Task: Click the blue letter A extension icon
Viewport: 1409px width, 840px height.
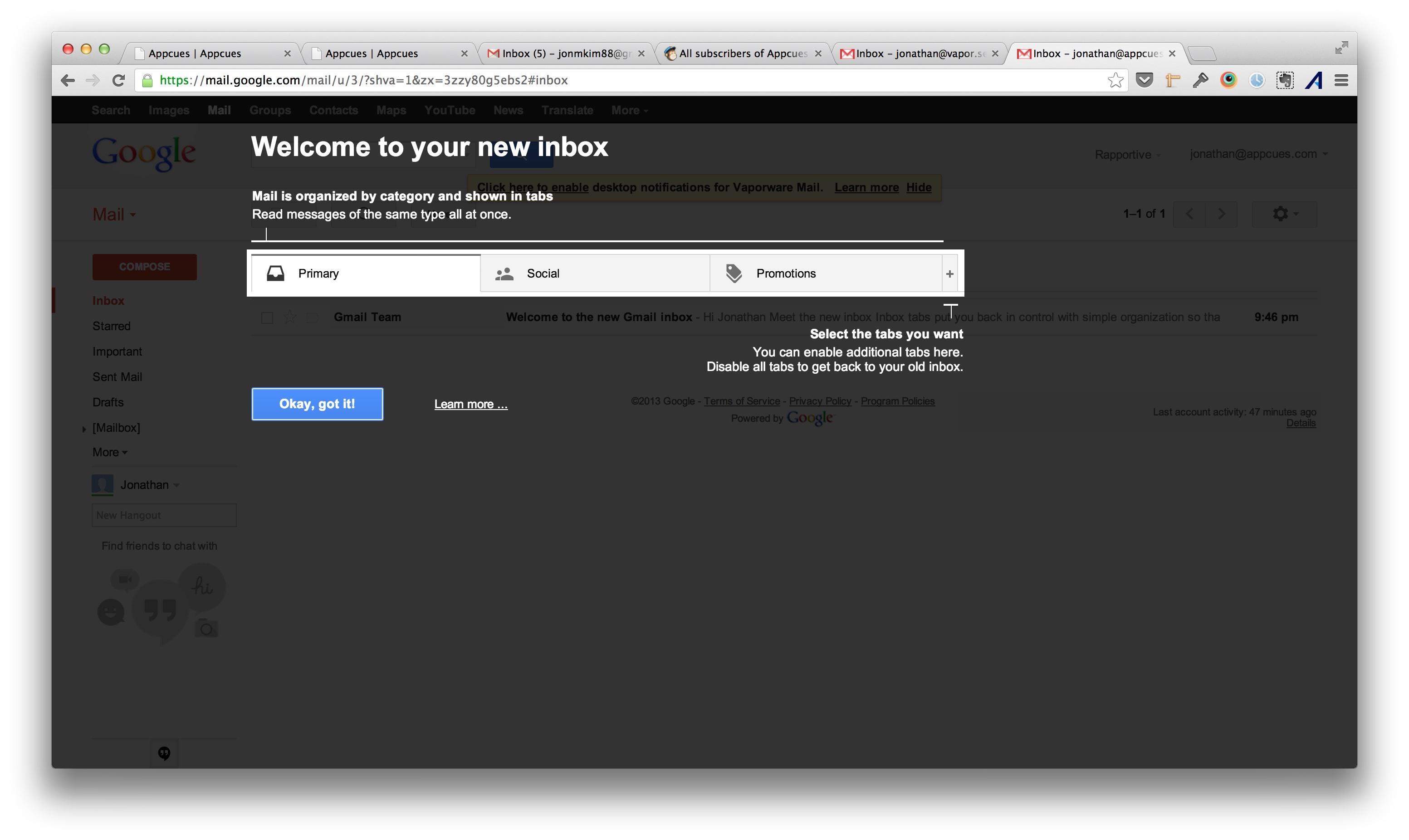Action: 1313,80
